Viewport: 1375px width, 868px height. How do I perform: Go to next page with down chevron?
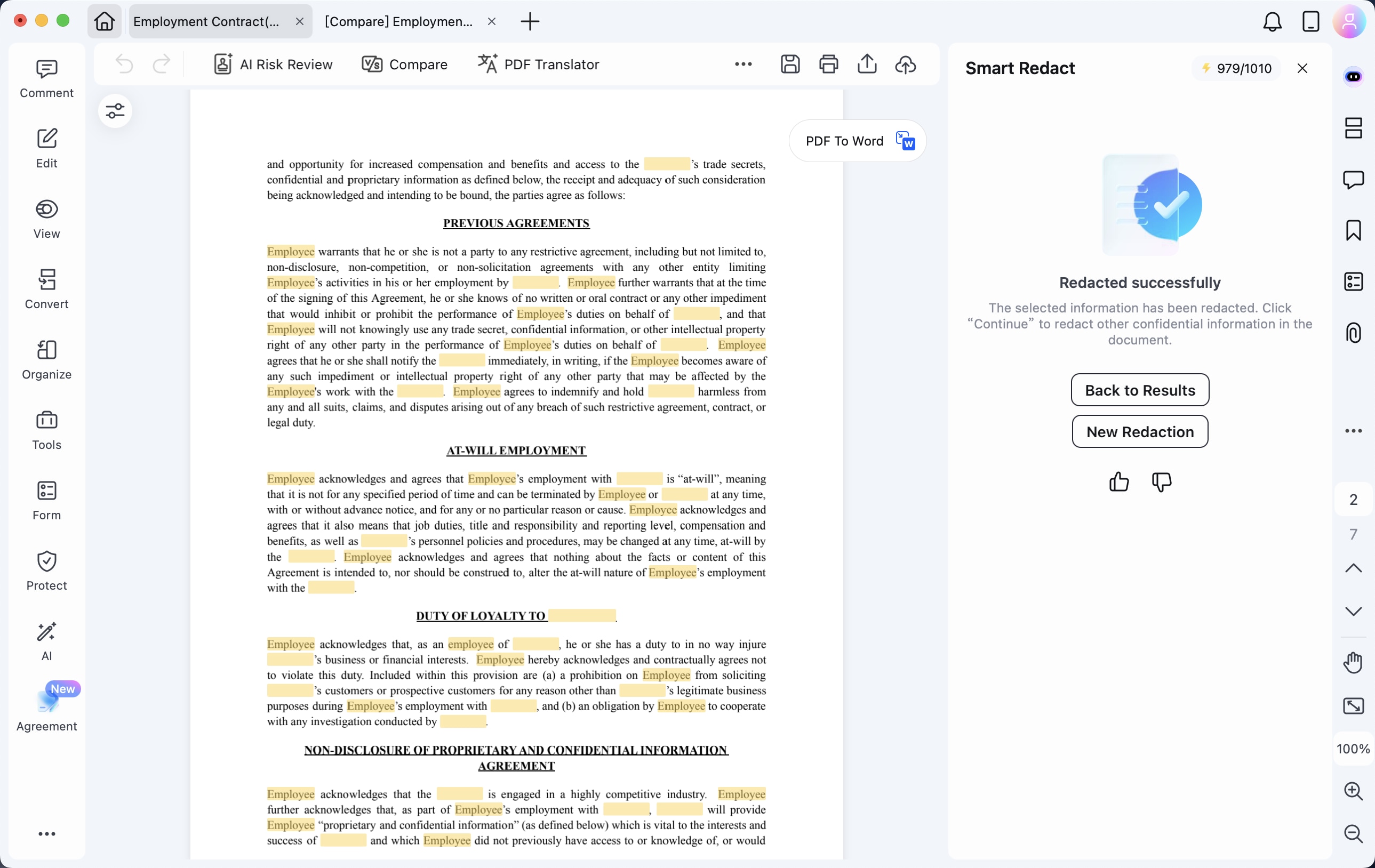coord(1353,610)
